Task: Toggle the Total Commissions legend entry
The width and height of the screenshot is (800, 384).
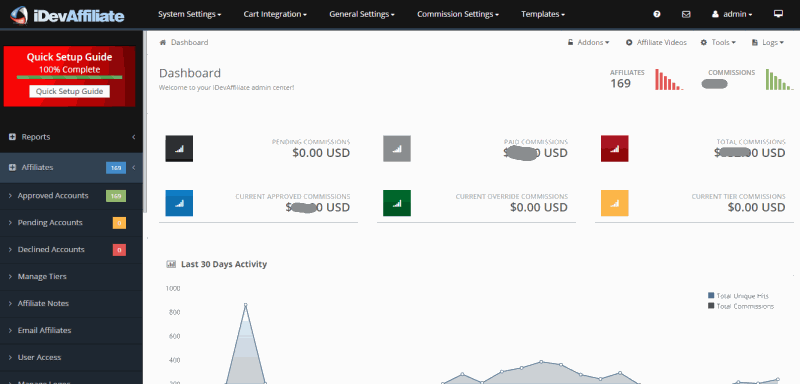Action: (741, 306)
